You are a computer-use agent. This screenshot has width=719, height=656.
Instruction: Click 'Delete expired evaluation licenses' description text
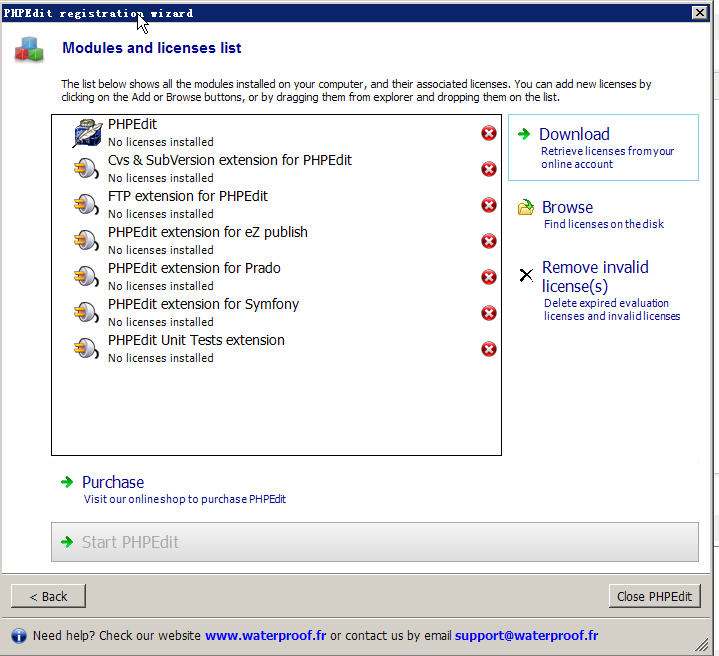[612, 309]
